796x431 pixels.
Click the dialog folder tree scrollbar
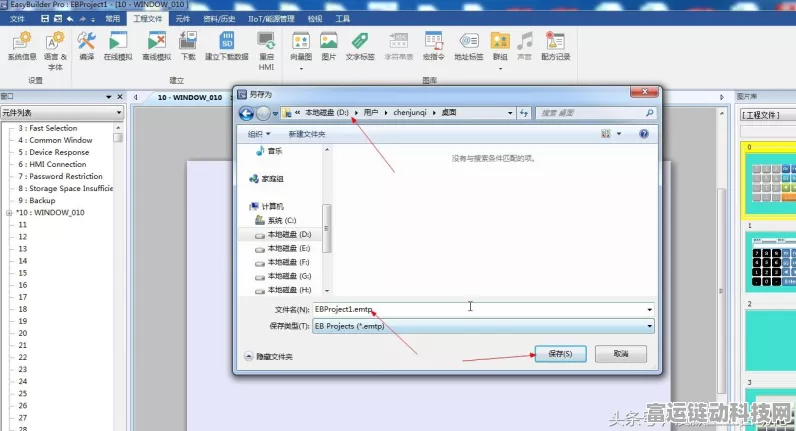(326, 228)
